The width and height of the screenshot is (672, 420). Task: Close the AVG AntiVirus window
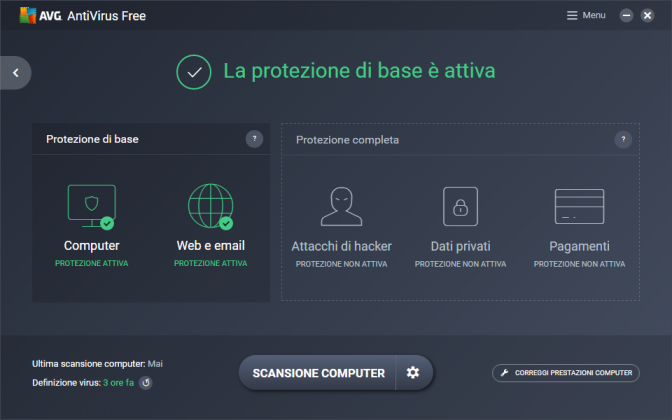pyautogui.click(x=647, y=15)
